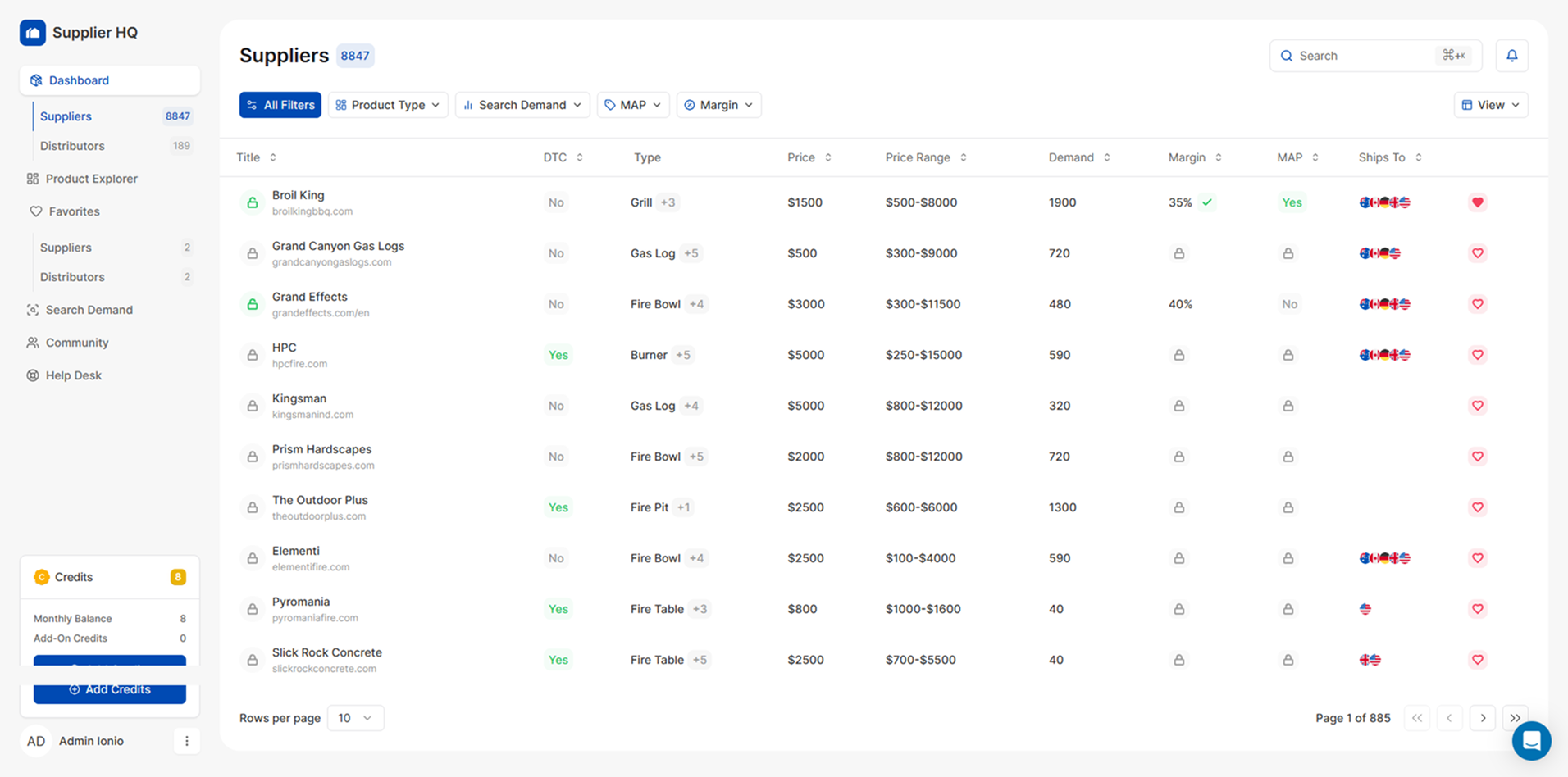
Task: Click The Outdoor Plus MAP lock icon
Action: click(x=1288, y=507)
